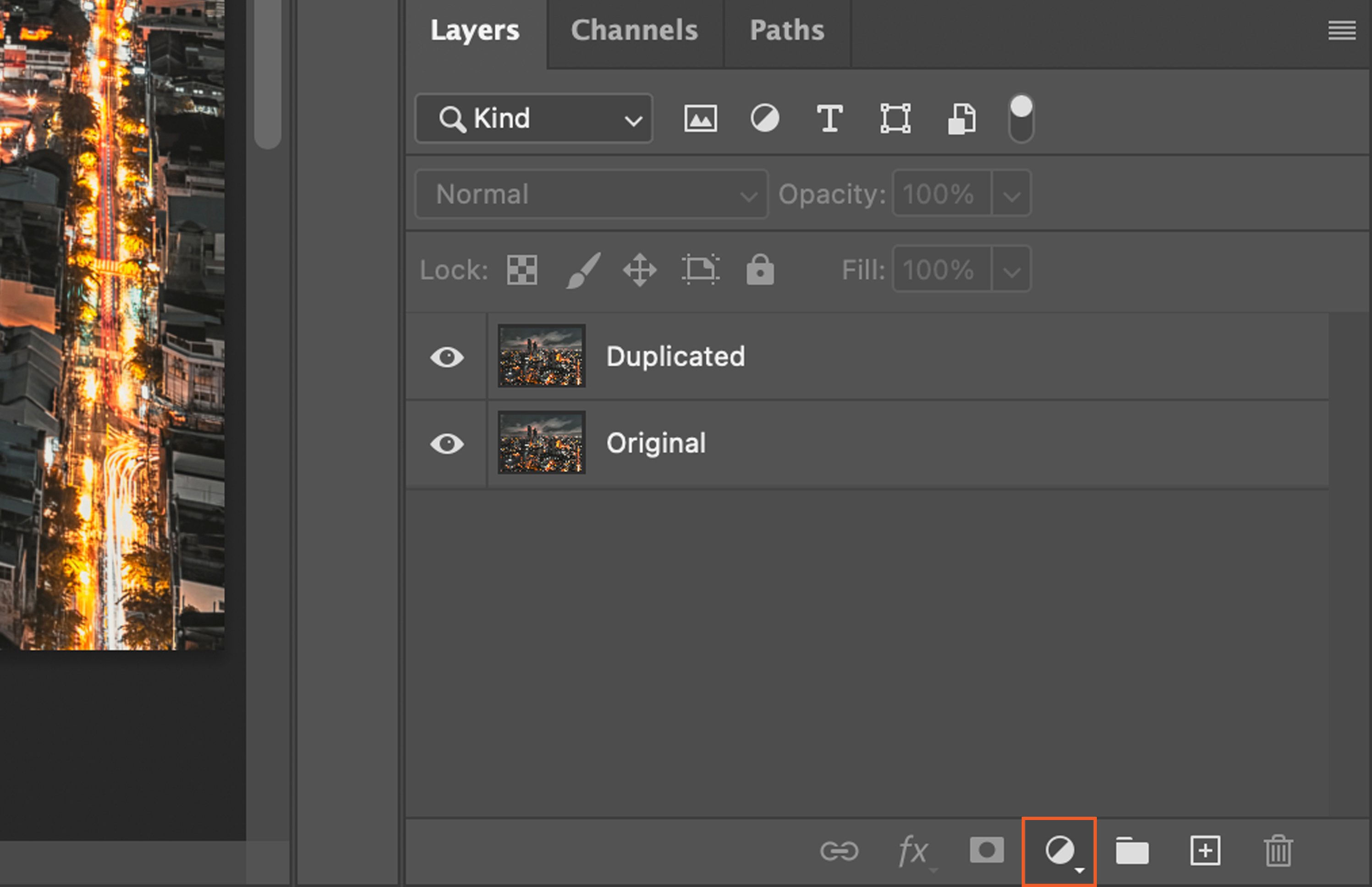Open the Layers panel menu
The width and height of the screenshot is (1372, 887).
tap(1341, 31)
